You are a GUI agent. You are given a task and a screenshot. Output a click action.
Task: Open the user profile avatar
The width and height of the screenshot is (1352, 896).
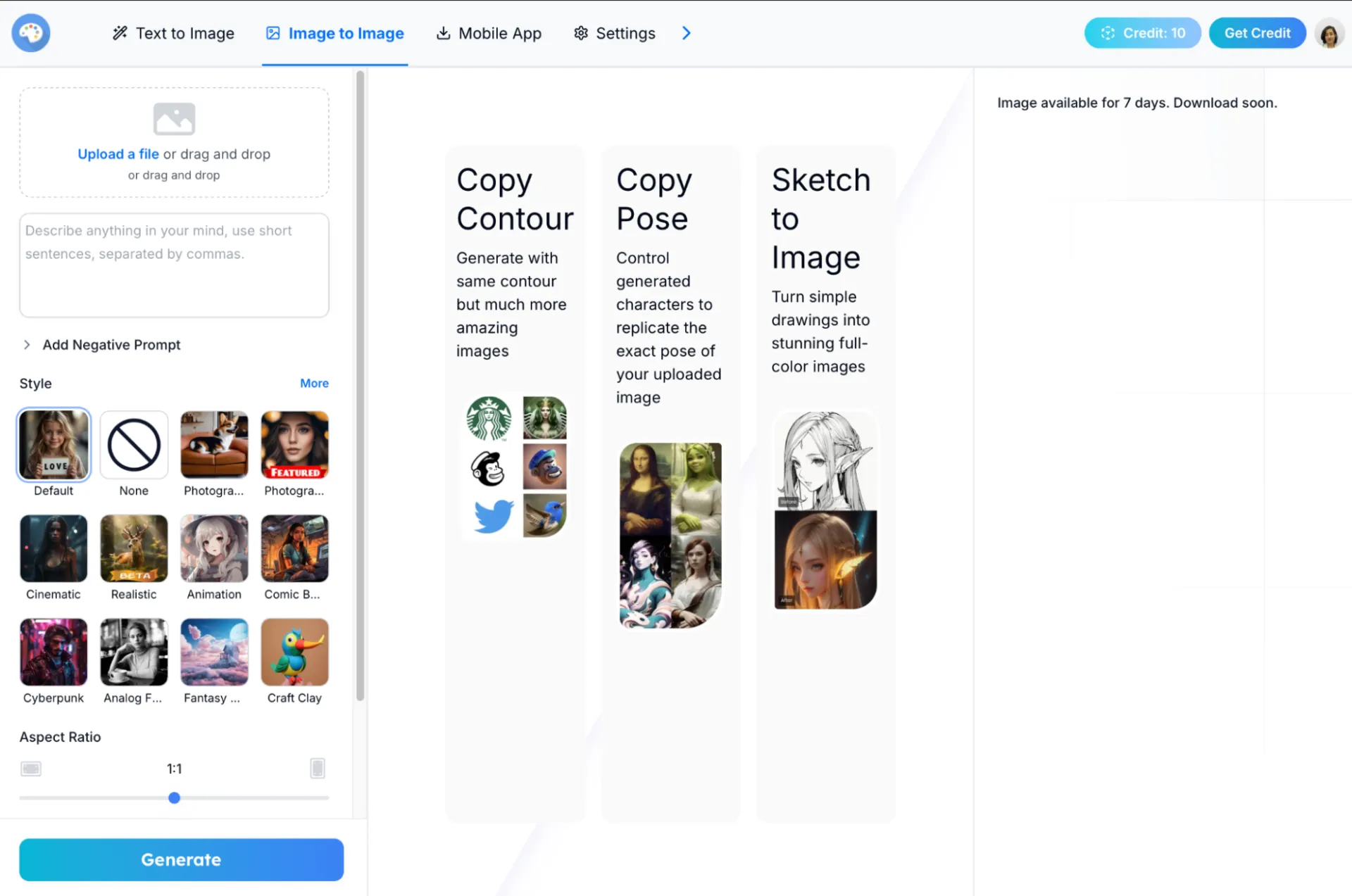pos(1329,33)
